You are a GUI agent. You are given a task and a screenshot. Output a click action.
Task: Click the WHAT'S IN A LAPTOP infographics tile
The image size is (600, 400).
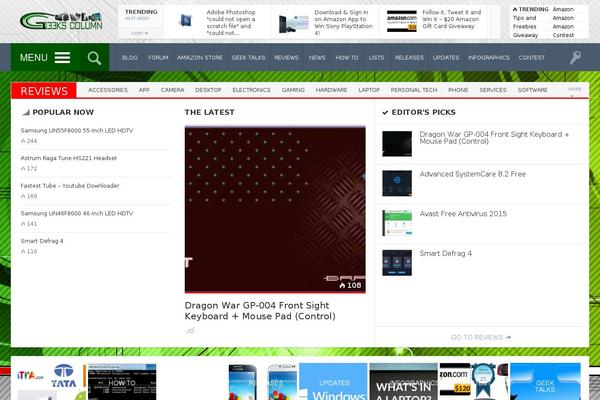click(x=403, y=382)
